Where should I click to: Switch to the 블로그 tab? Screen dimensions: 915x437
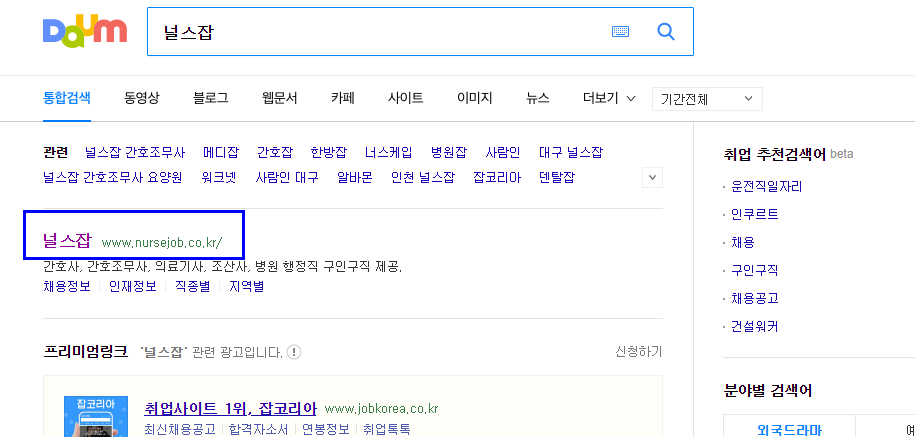[x=211, y=98]
